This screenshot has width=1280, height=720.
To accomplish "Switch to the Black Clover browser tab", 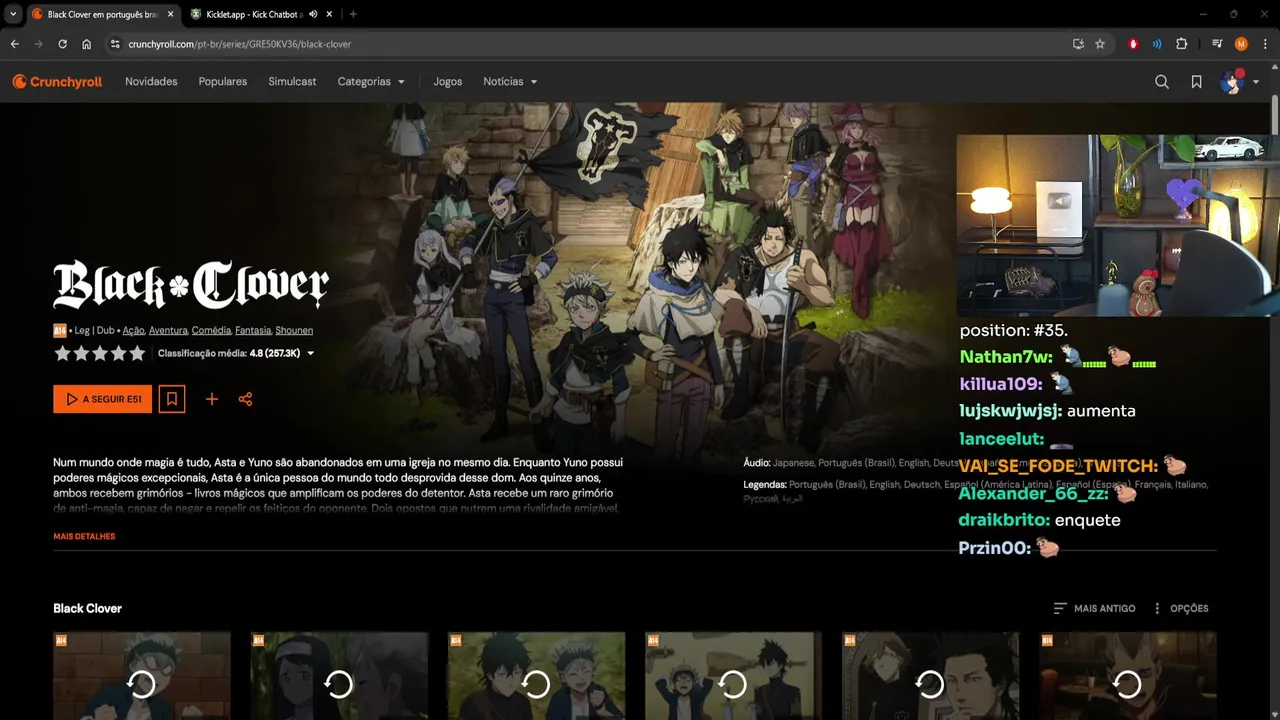I will pos(103,14).
